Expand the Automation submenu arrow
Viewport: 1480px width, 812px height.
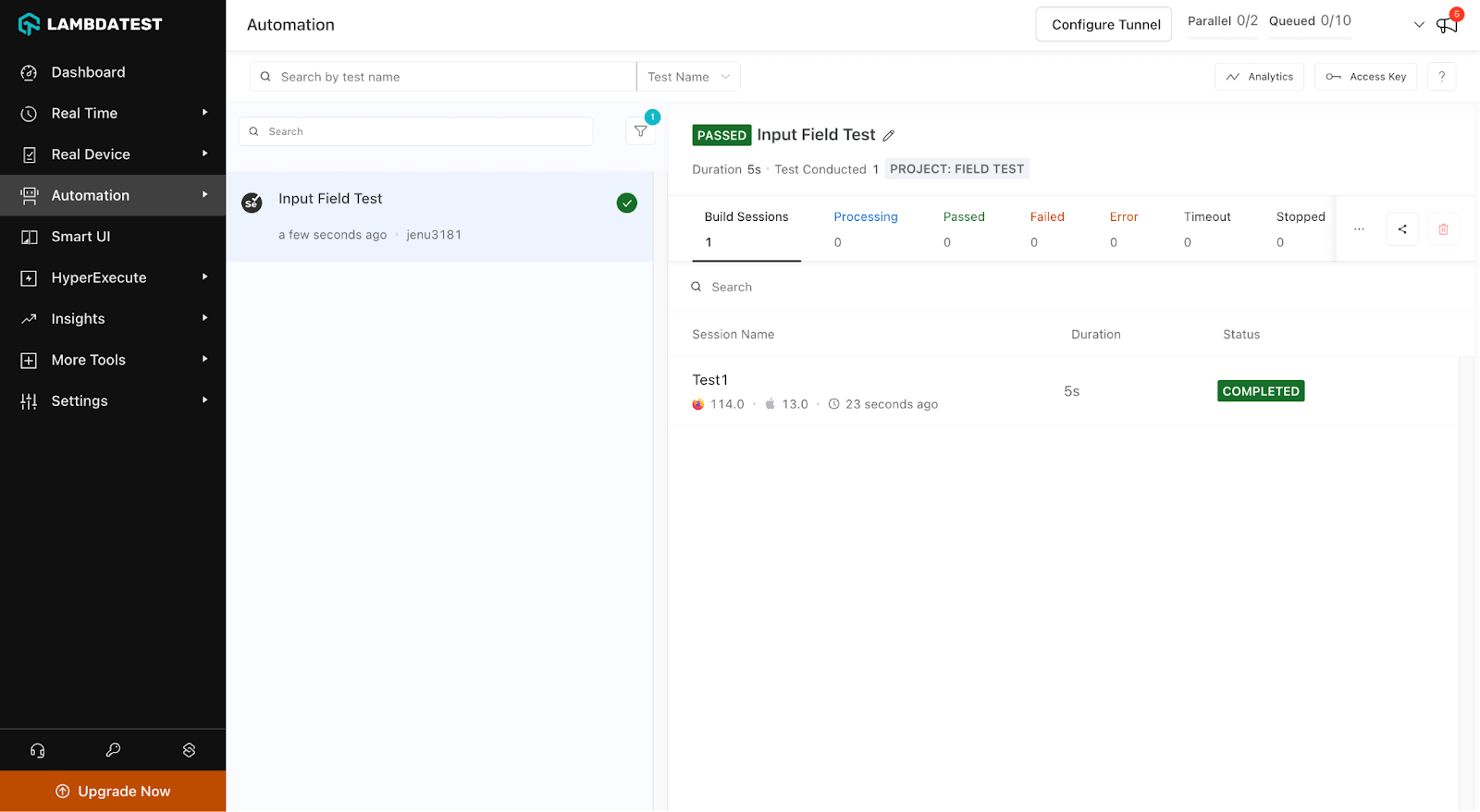[204, 195]
